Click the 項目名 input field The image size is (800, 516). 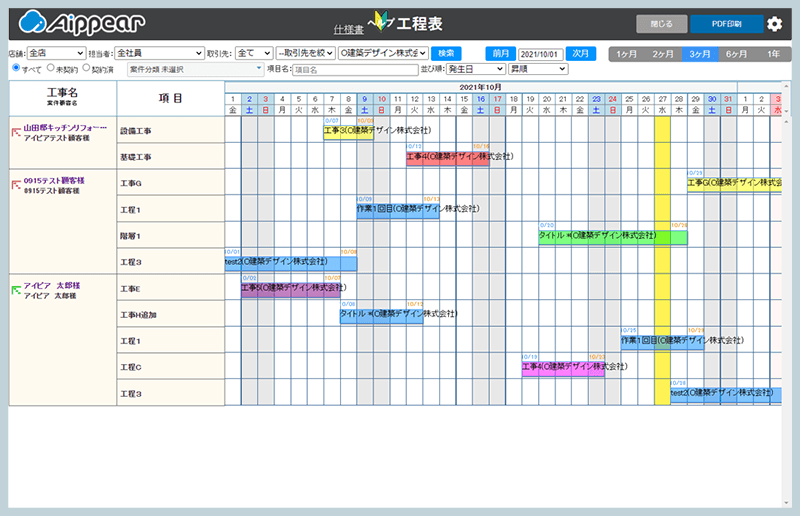point(356,70)
